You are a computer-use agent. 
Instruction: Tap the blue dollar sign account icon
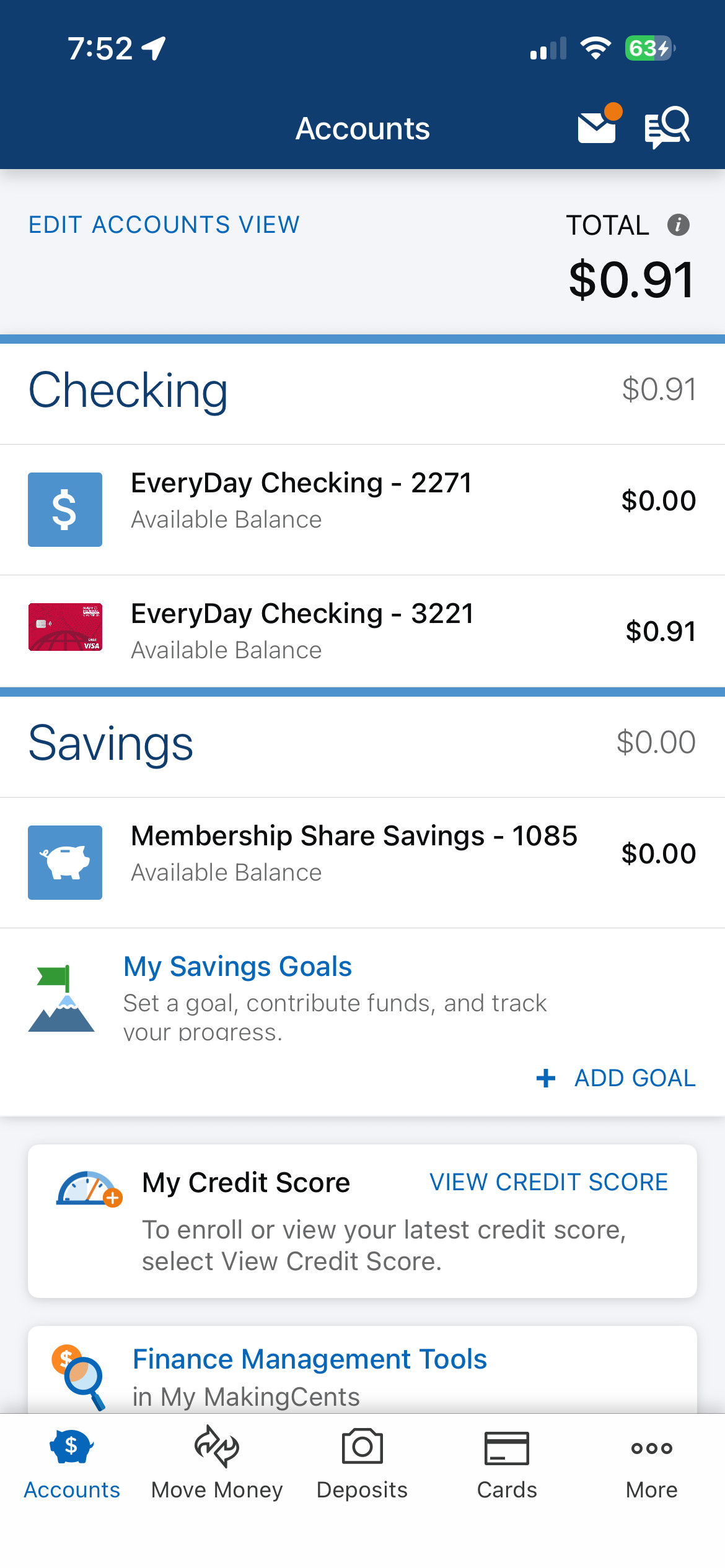(65, 510)
